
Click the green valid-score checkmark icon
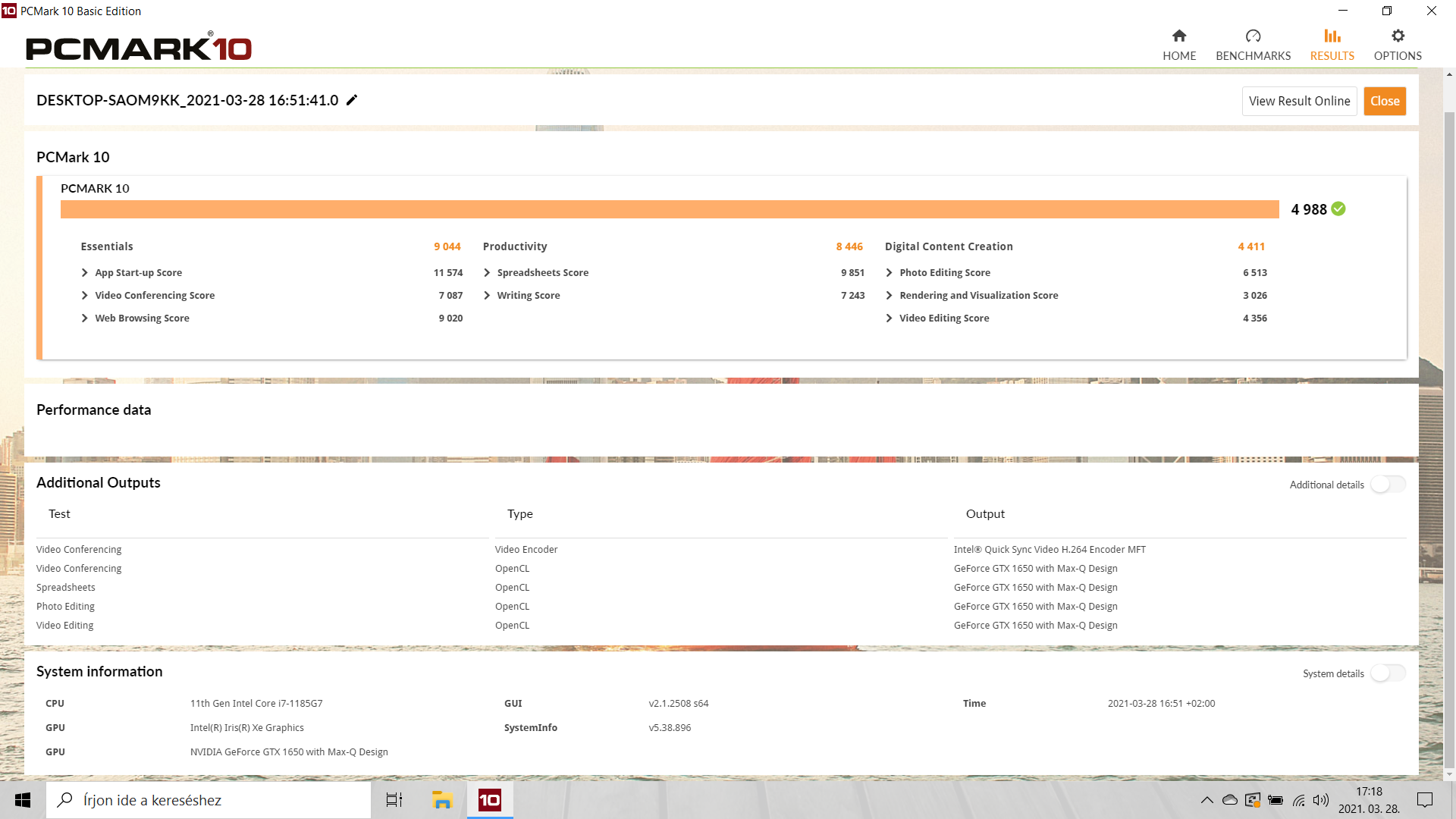click(1338, 209)
